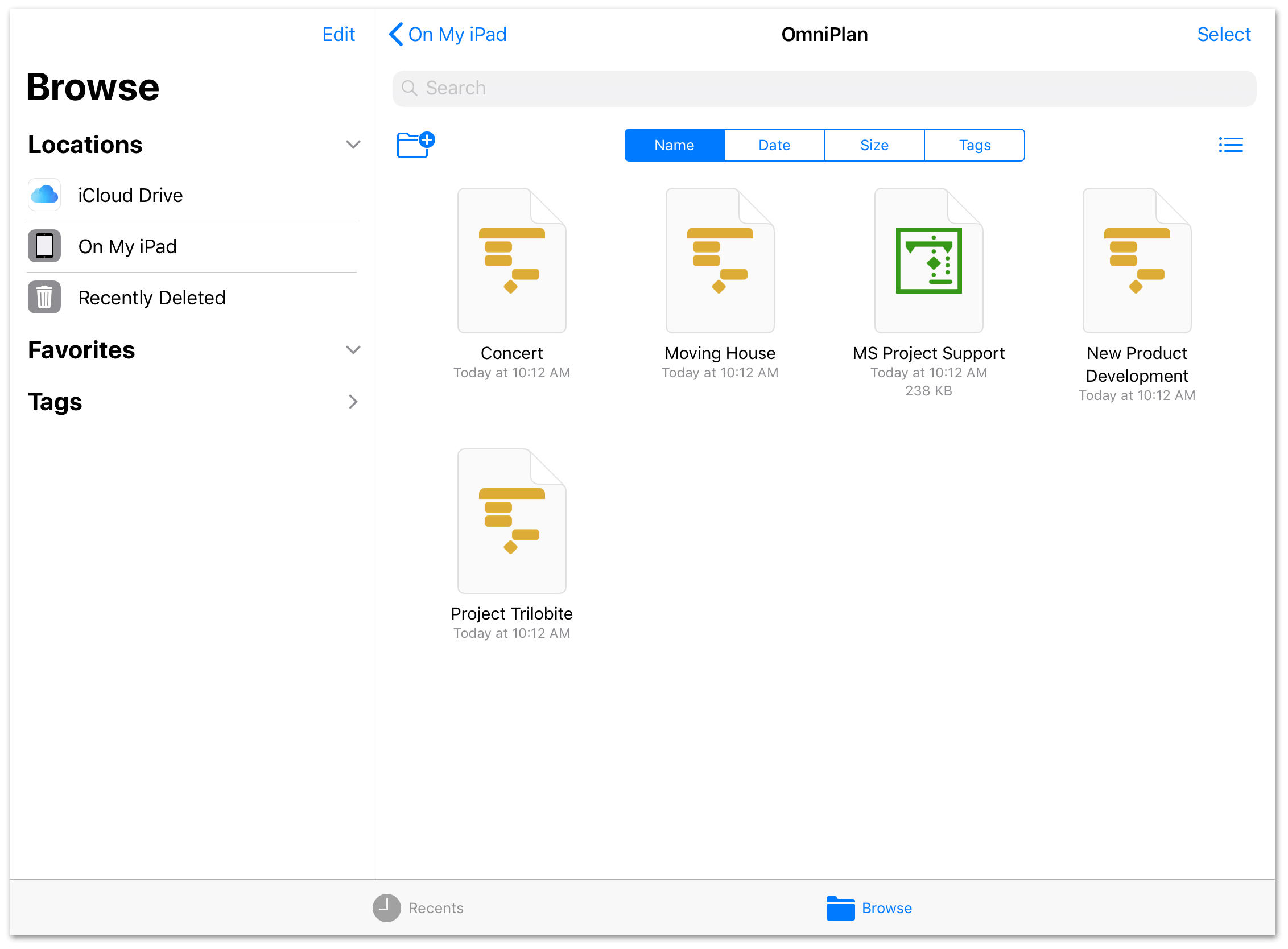Viewport: 1288px width, 949px height.
Task: Expand the Tags section chevron
Action: click(353, 402)
